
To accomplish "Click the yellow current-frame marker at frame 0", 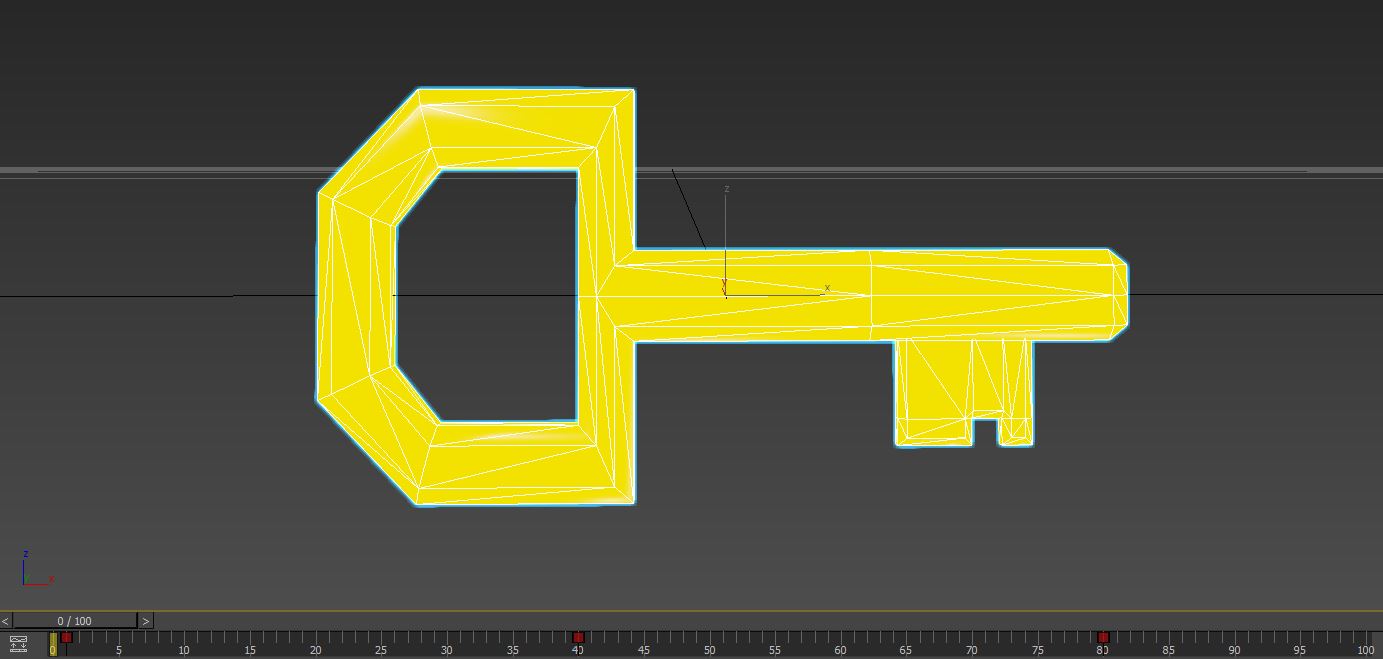I will [53, 644].
